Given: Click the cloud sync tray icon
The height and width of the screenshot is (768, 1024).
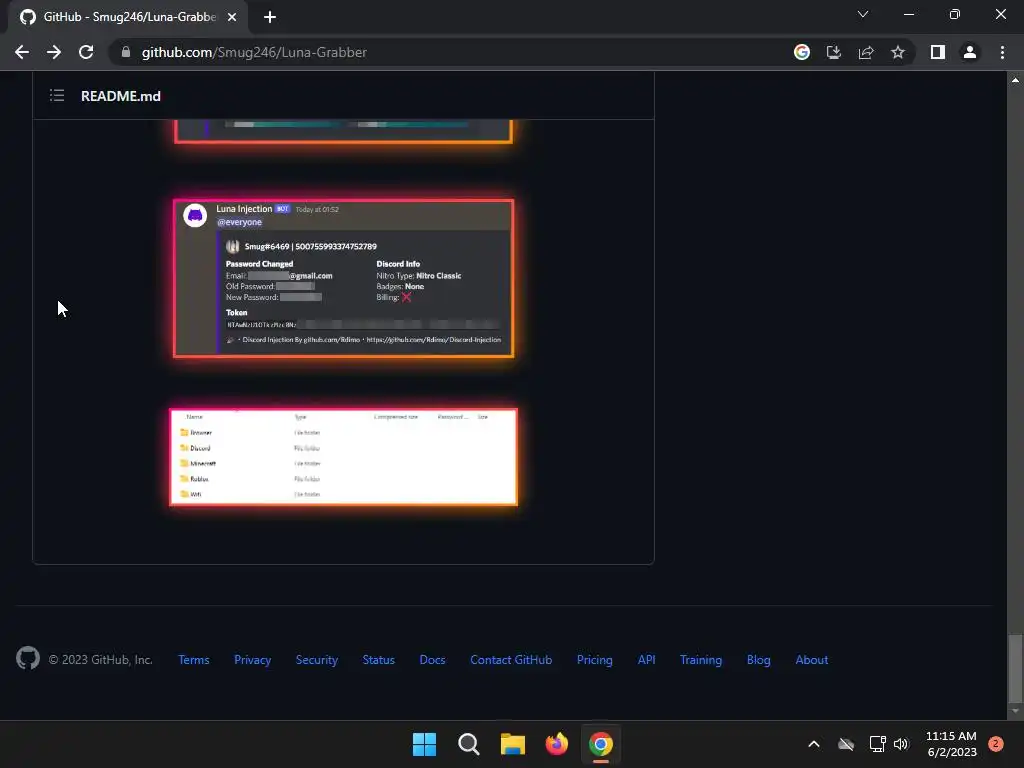Looking at the screenshot, I should pyautogui.click(x=846, y=744).
